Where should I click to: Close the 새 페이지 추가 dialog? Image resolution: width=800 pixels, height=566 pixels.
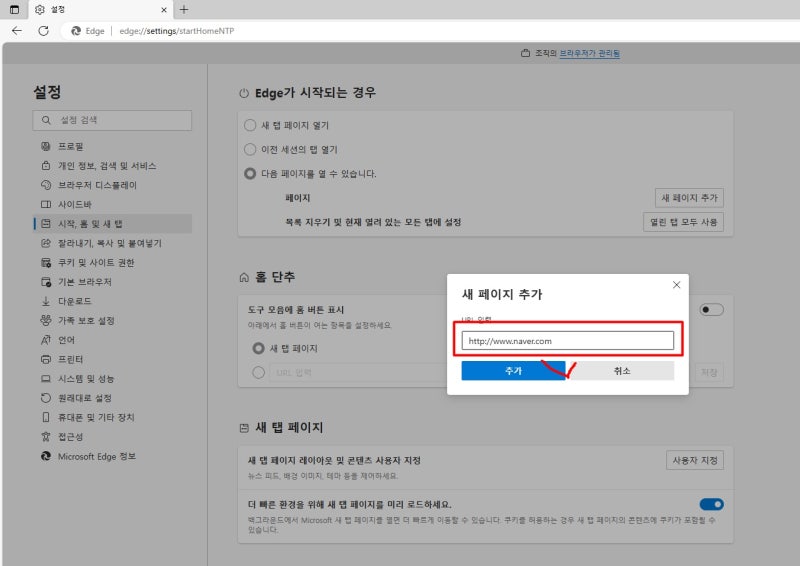coord(677,285)
